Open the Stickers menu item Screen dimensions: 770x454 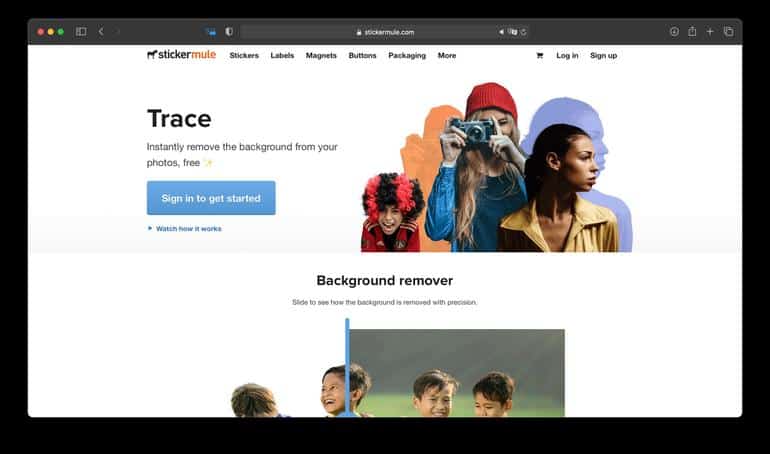tap(244, 56)
